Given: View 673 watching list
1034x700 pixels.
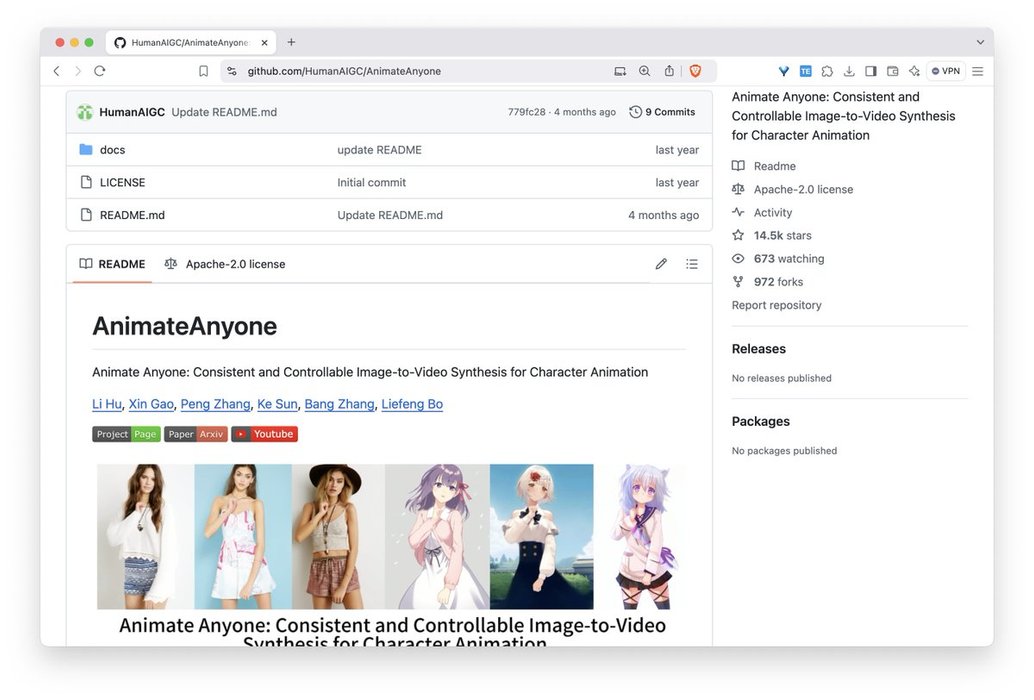Looking at the screenshot, I should click(789, 258).
